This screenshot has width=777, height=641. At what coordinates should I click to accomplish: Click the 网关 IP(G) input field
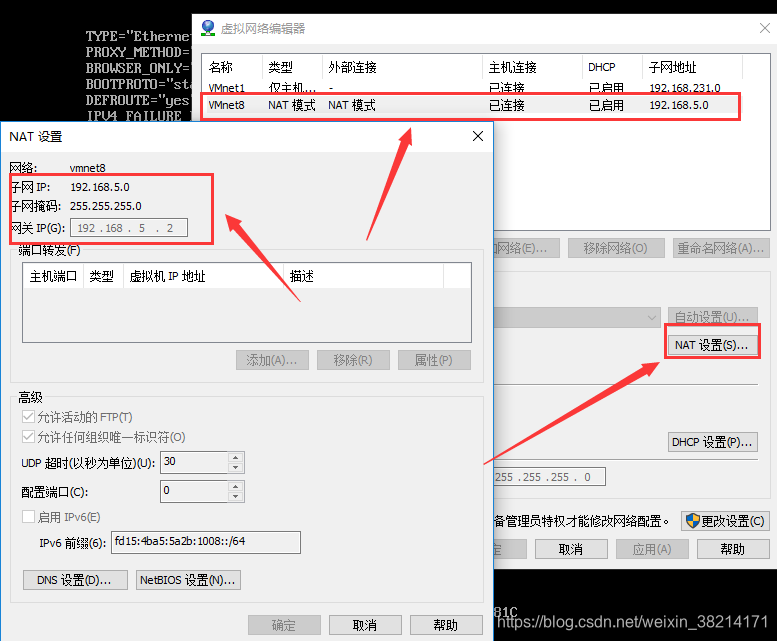coord(129,228)
